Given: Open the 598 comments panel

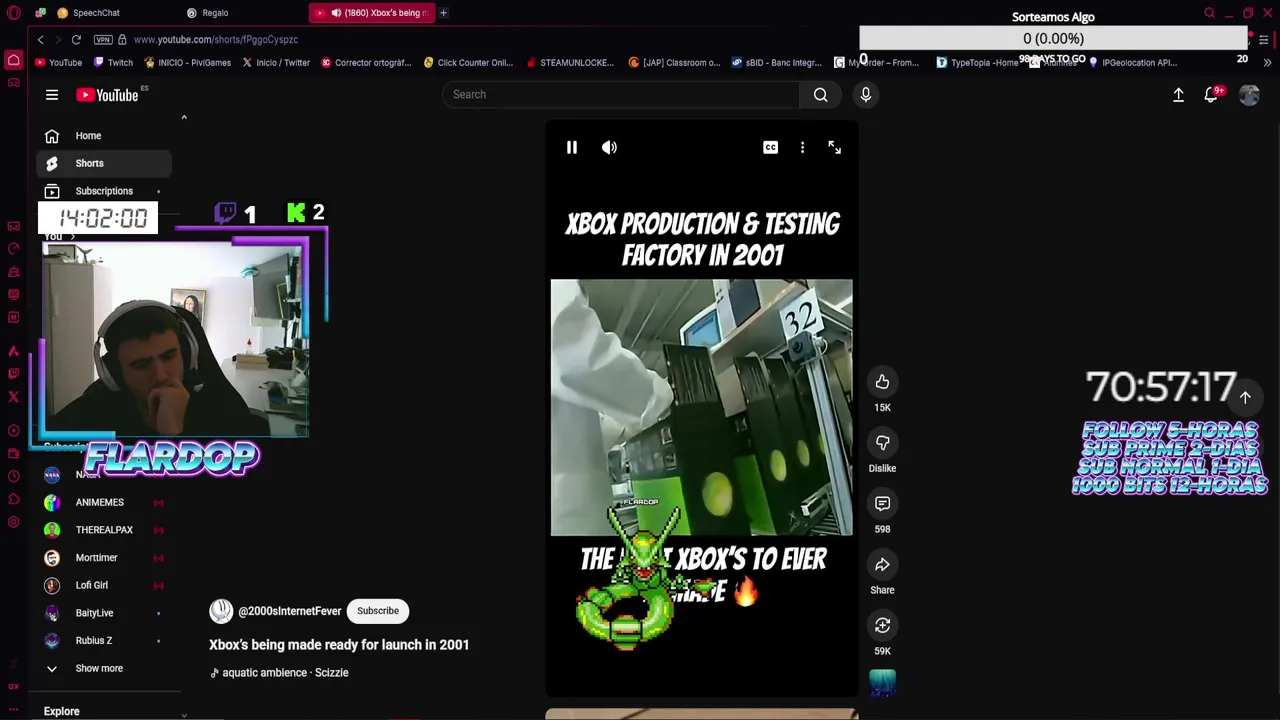Looking at the screenshot, I should tap(882, 503).
